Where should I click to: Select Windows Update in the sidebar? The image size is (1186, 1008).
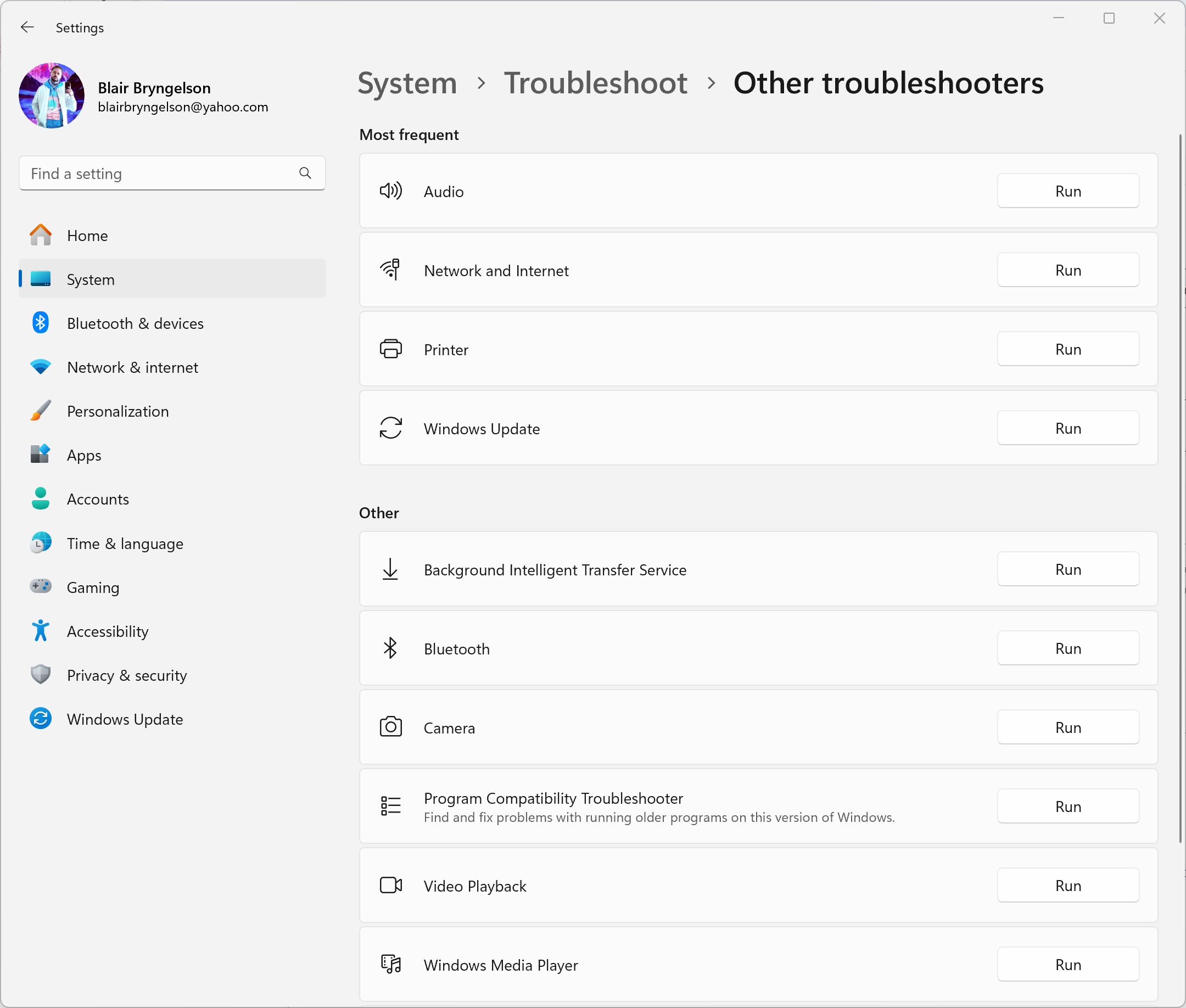pos(125,719)
